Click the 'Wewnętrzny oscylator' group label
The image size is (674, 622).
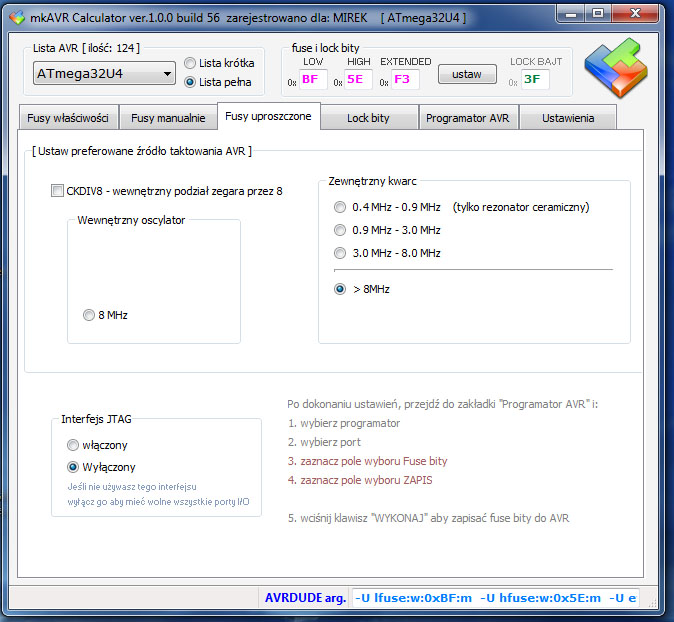tap(131, 220)
